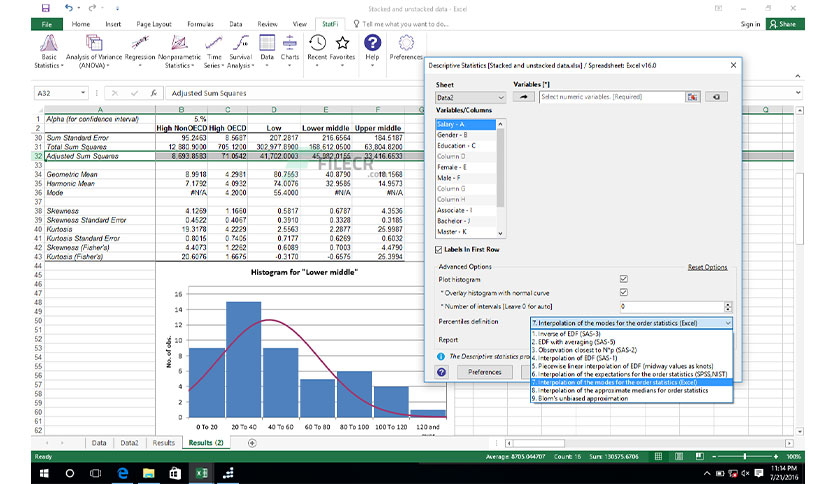The height and width of the screenshot is (484, 836).
Task: Switch to the Results sheet tab
Action: 163,443
